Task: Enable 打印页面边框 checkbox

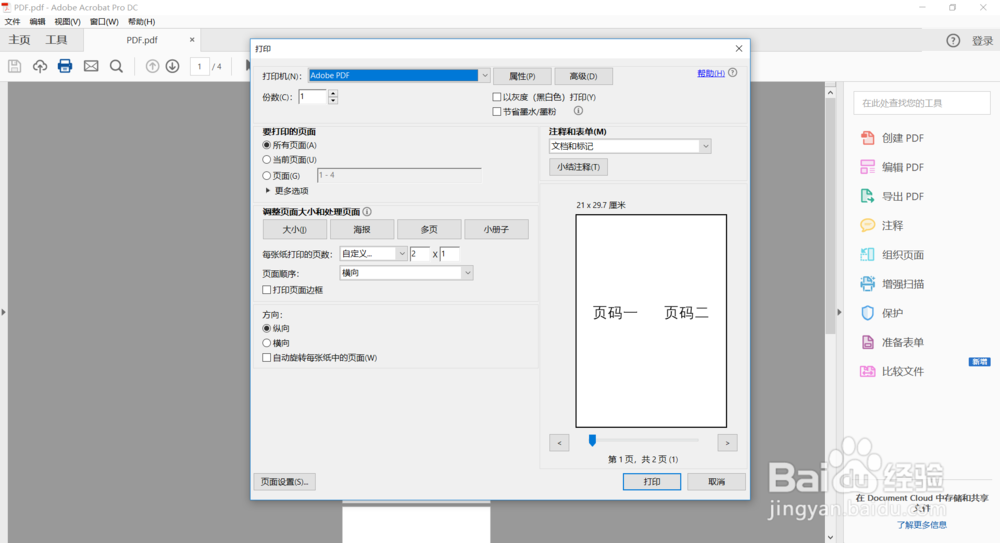Action: tap(267, 290)
